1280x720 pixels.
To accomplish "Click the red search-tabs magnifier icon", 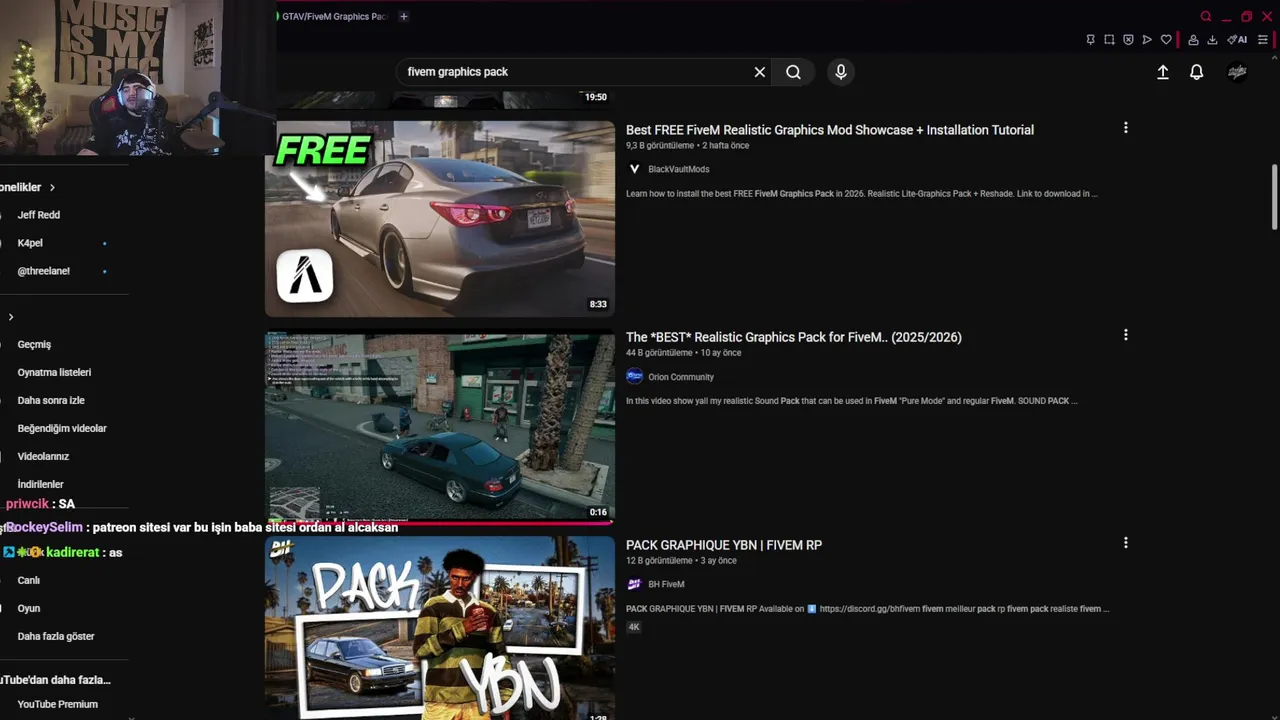I will point(1206,16).
